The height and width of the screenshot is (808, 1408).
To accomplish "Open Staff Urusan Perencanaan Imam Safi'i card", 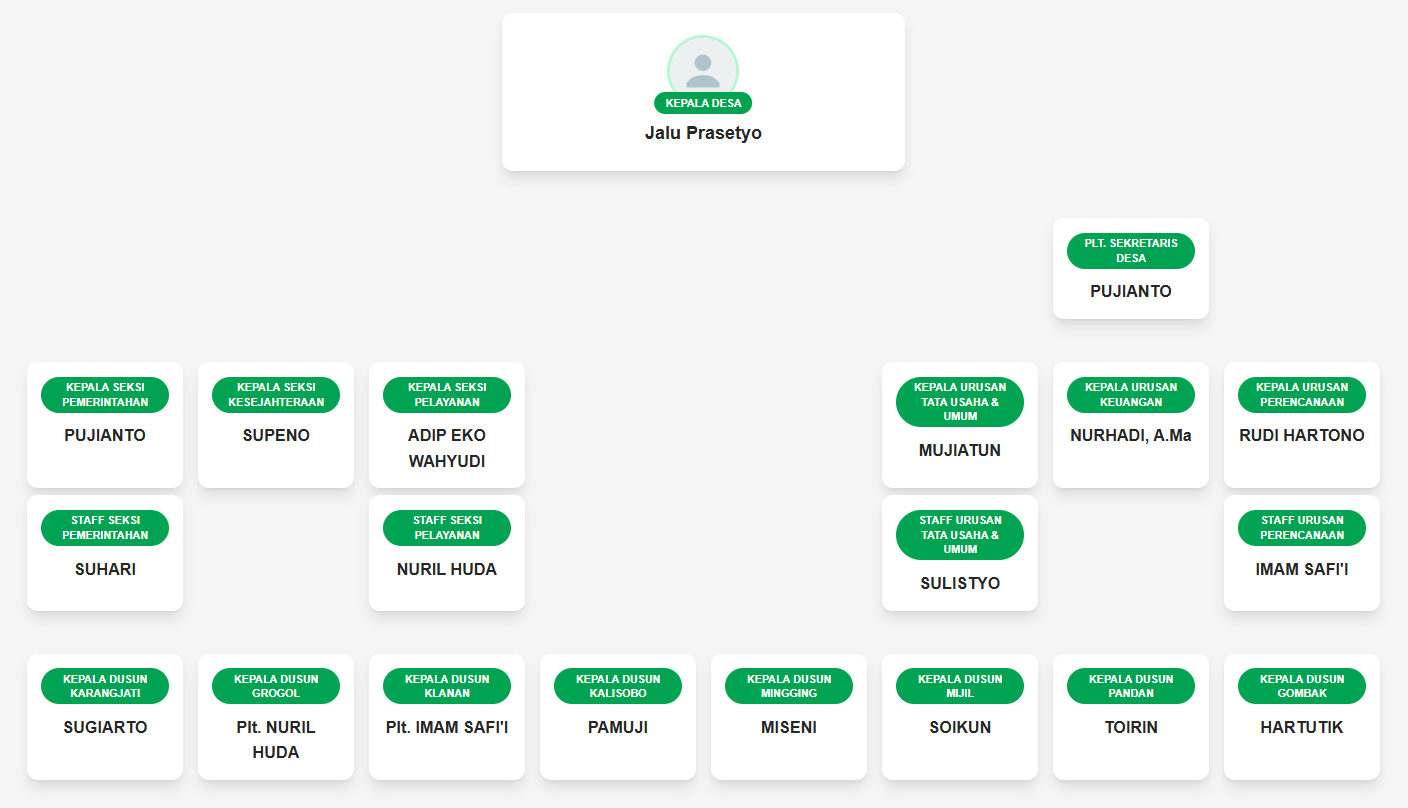I will tap(1302, 568).
